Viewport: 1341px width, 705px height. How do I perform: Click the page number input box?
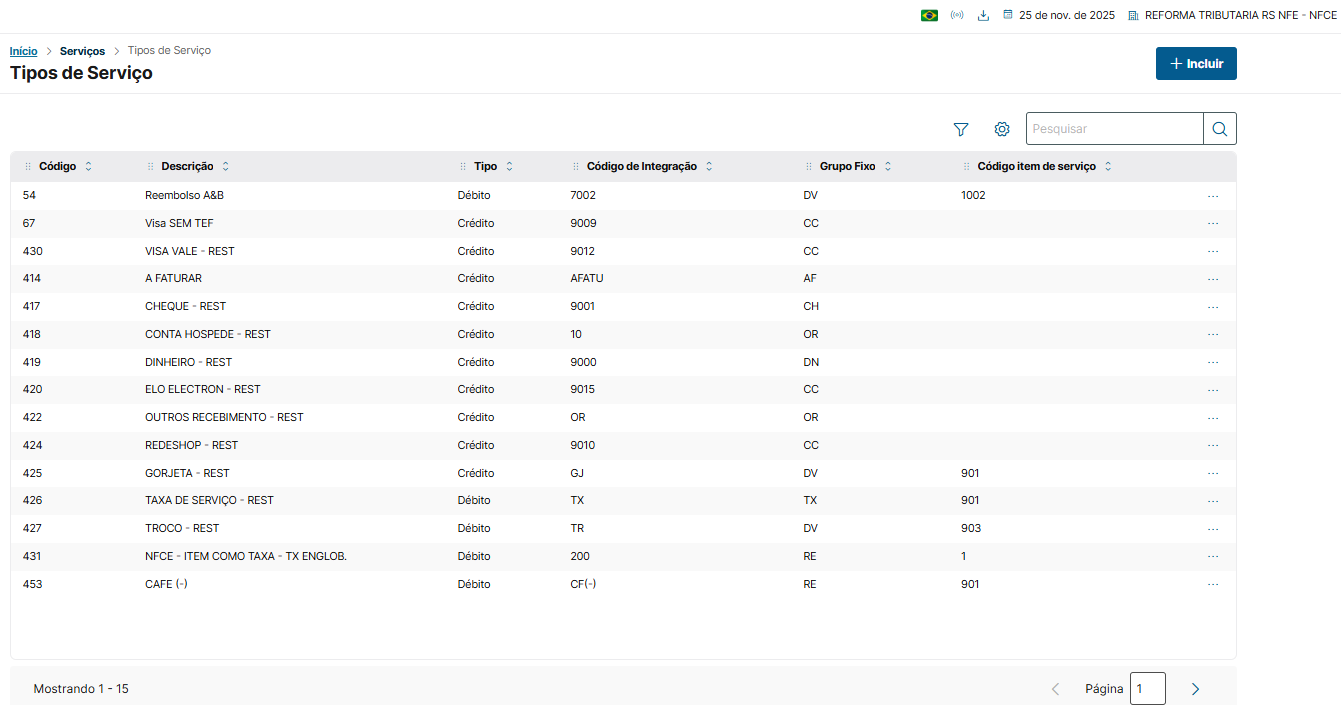(x=1147, y=689)
